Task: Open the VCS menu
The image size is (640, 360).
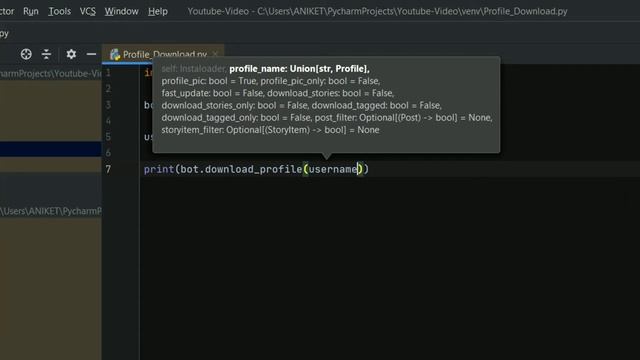Action: pos(88,11)
